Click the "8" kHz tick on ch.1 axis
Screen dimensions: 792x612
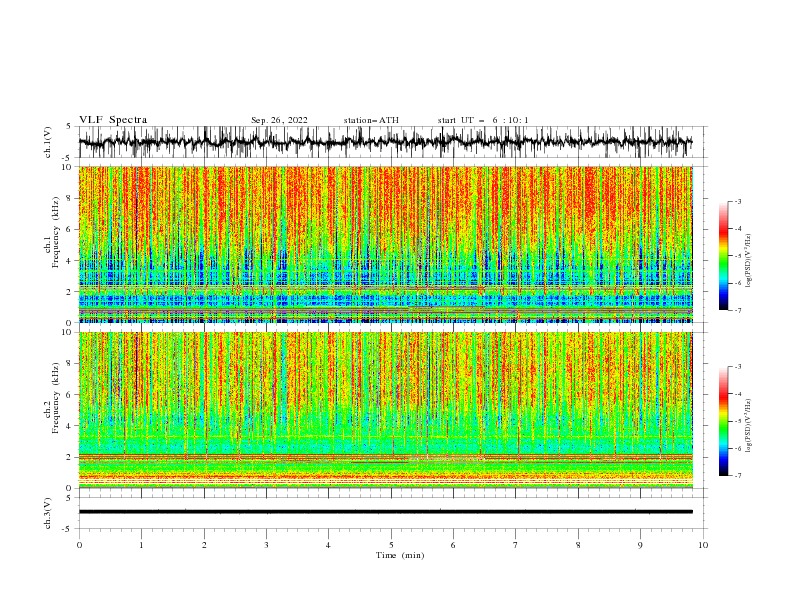point(69,198)
